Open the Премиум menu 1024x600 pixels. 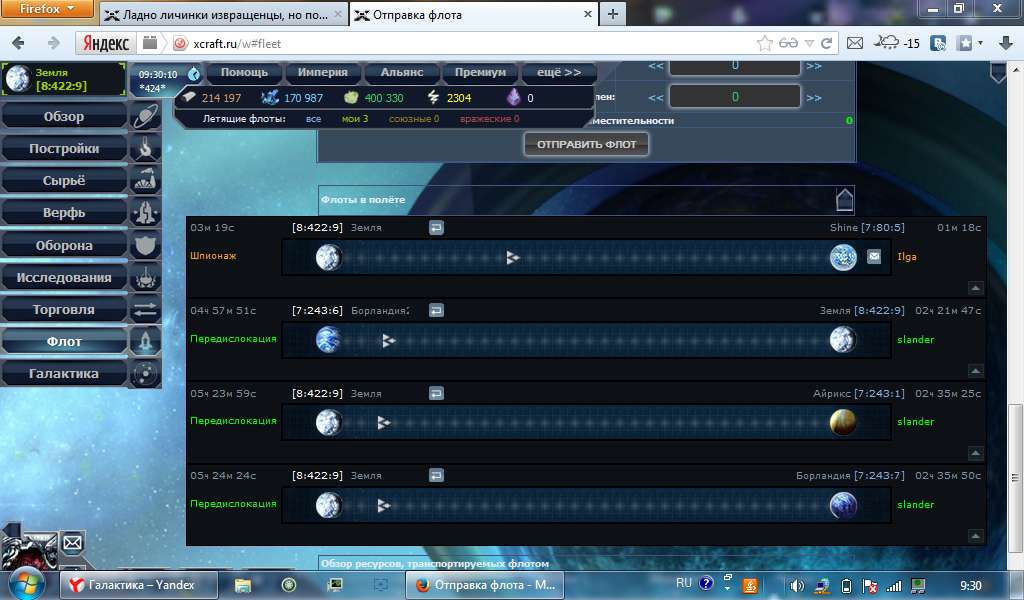[480, 72]
